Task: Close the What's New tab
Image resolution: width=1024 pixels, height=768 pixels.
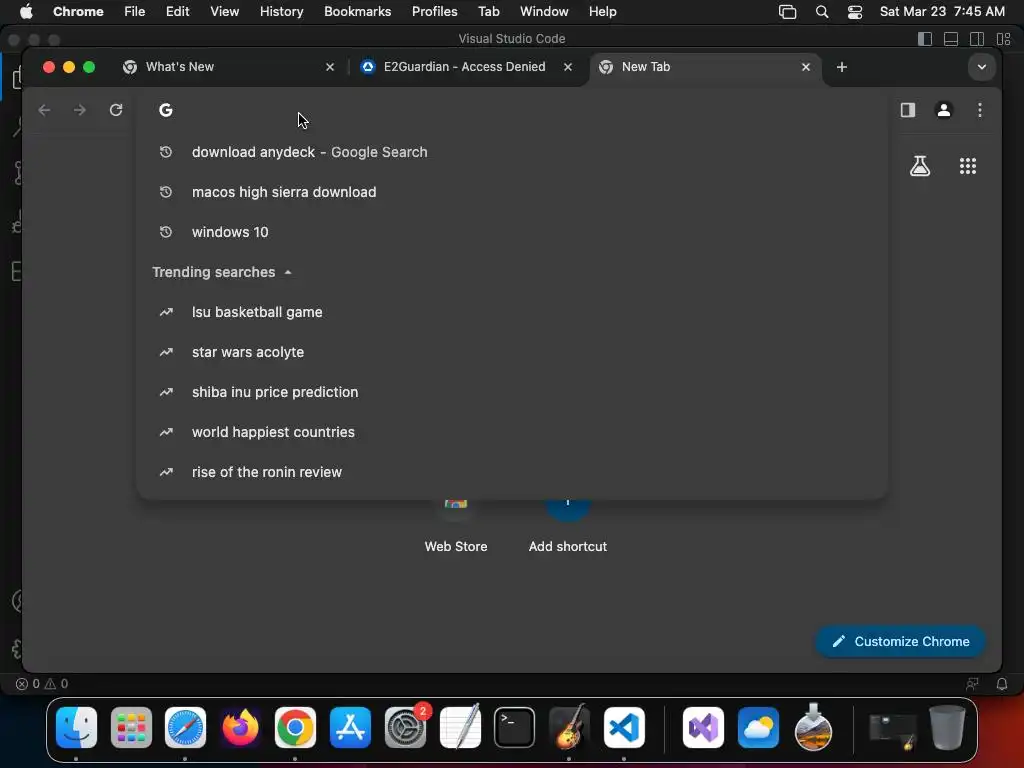Action: (330, 67)
